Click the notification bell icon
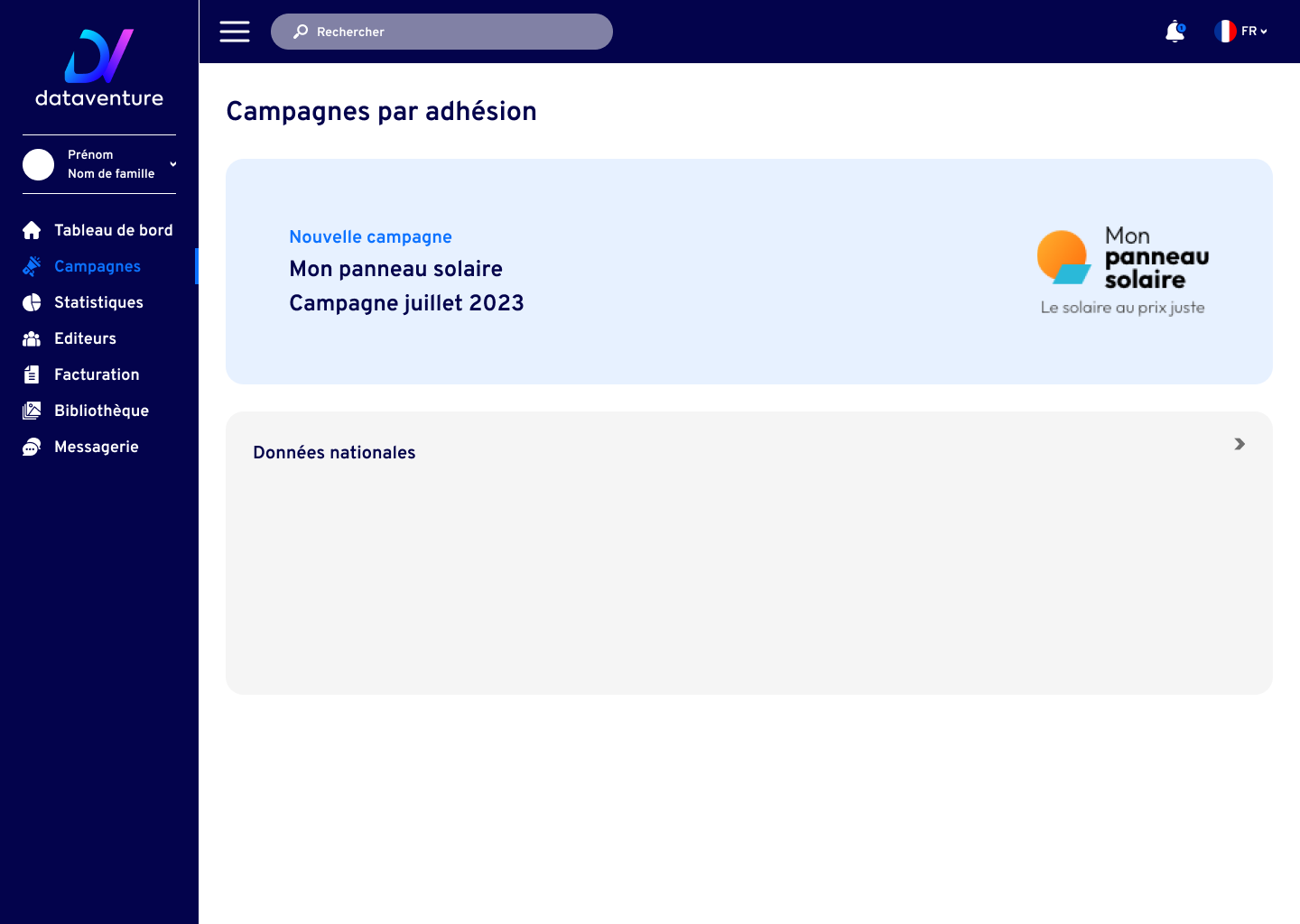 point(1175,32)
